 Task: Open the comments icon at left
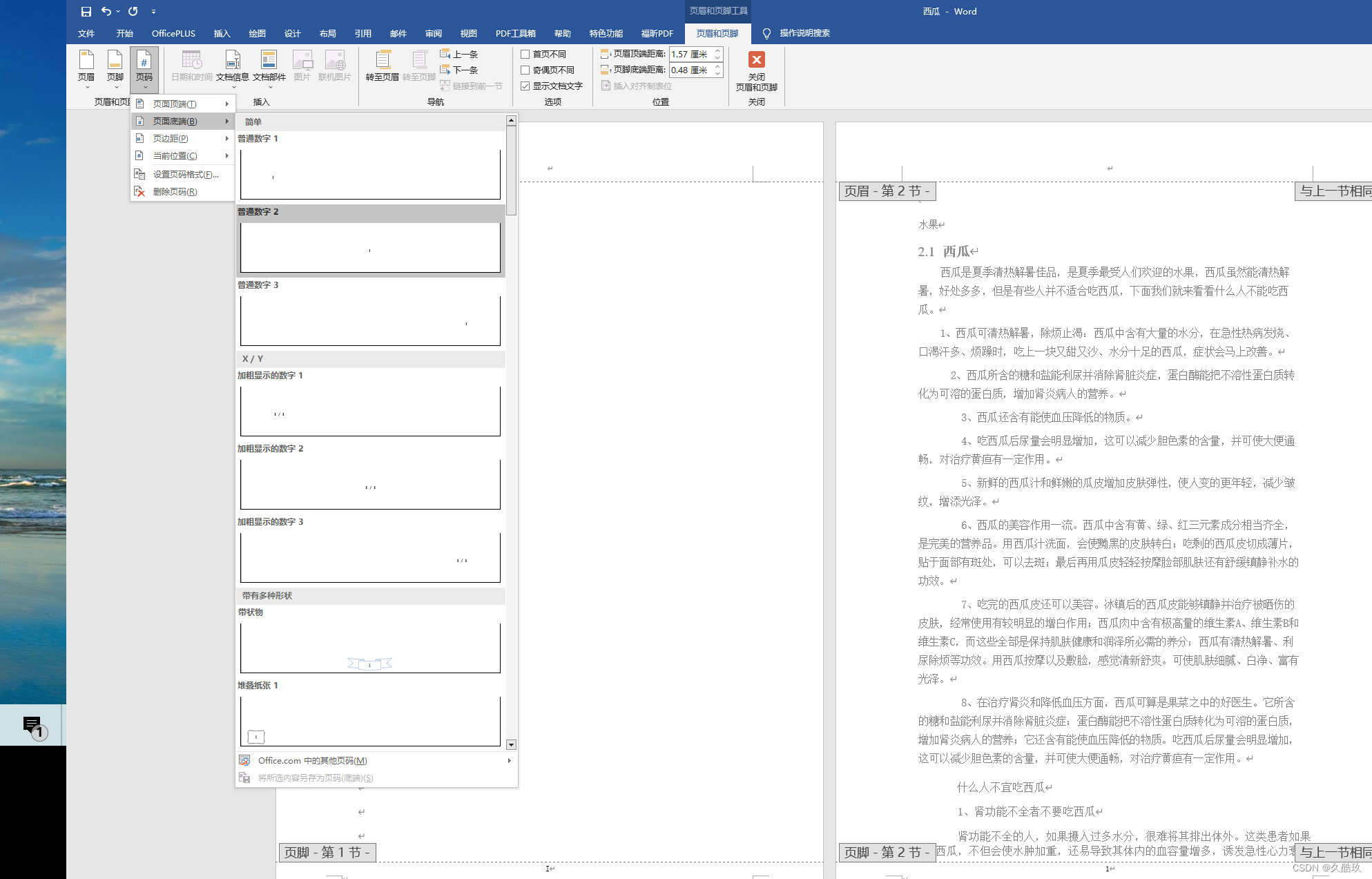click(x=32, y=725)
